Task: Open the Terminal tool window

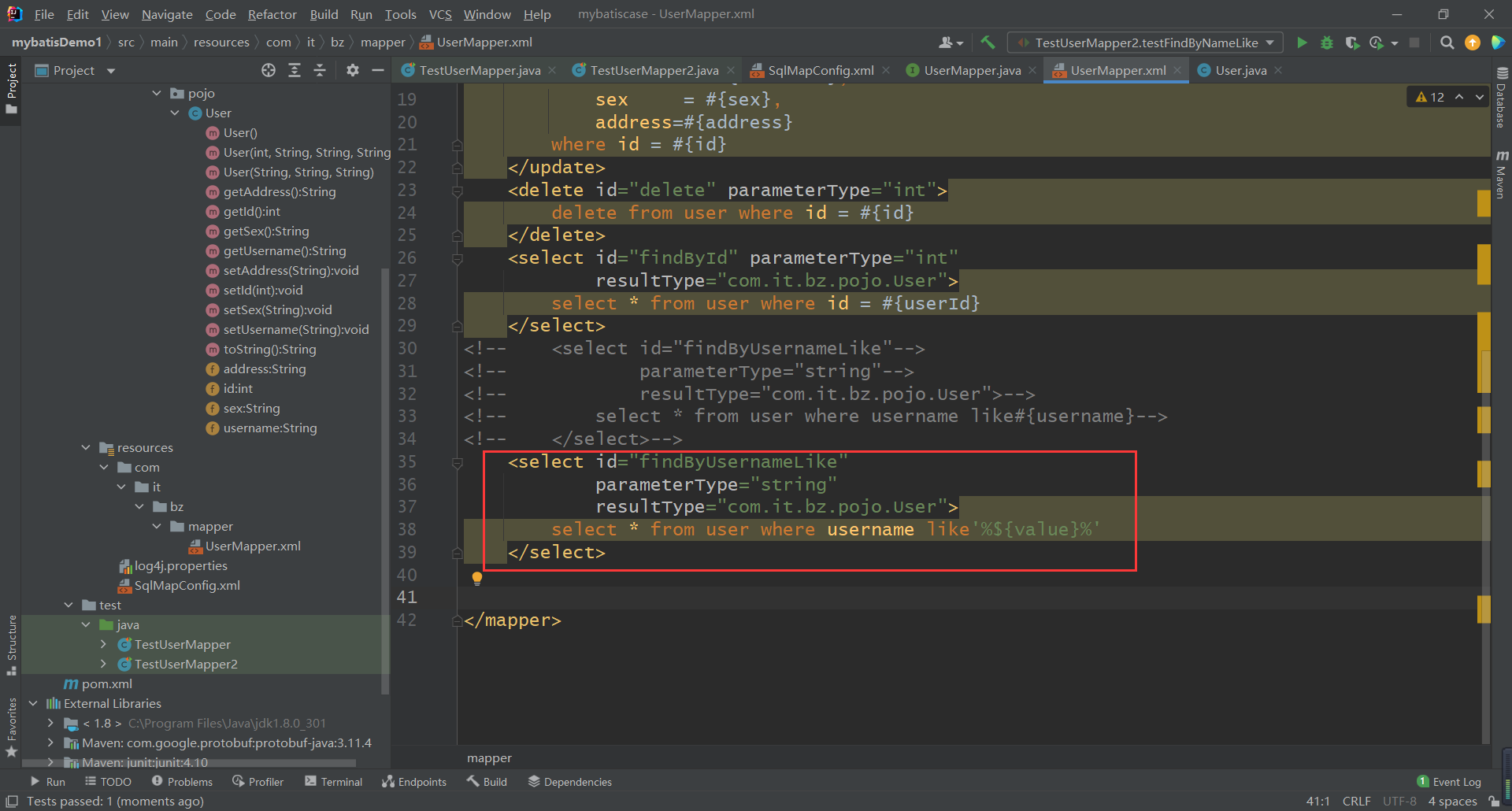Action: tap(333, 781)
